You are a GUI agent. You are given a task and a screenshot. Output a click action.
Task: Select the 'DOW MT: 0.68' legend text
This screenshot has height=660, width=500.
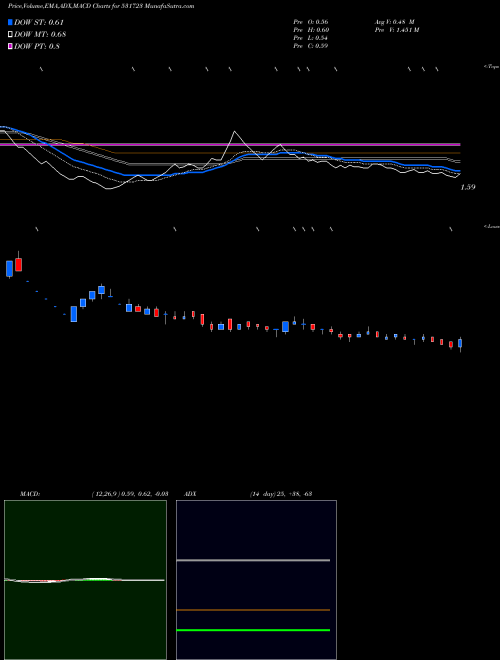(40, 34)
